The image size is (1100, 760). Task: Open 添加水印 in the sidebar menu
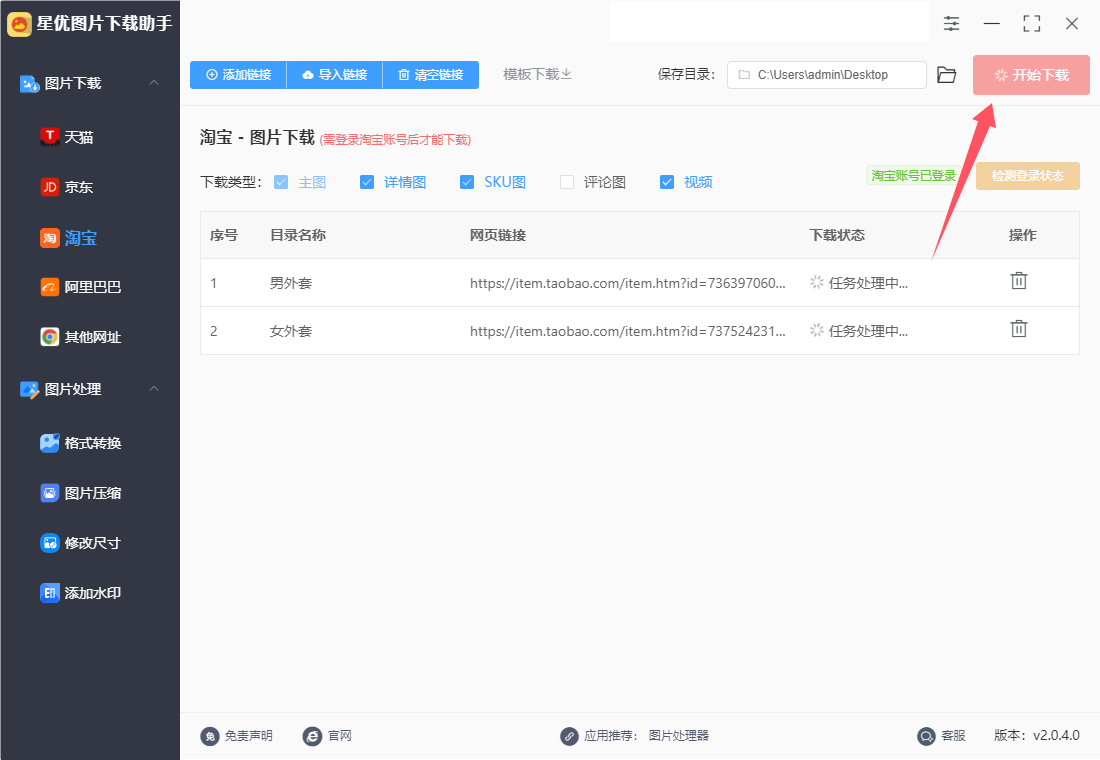click(x=93, y=594)
